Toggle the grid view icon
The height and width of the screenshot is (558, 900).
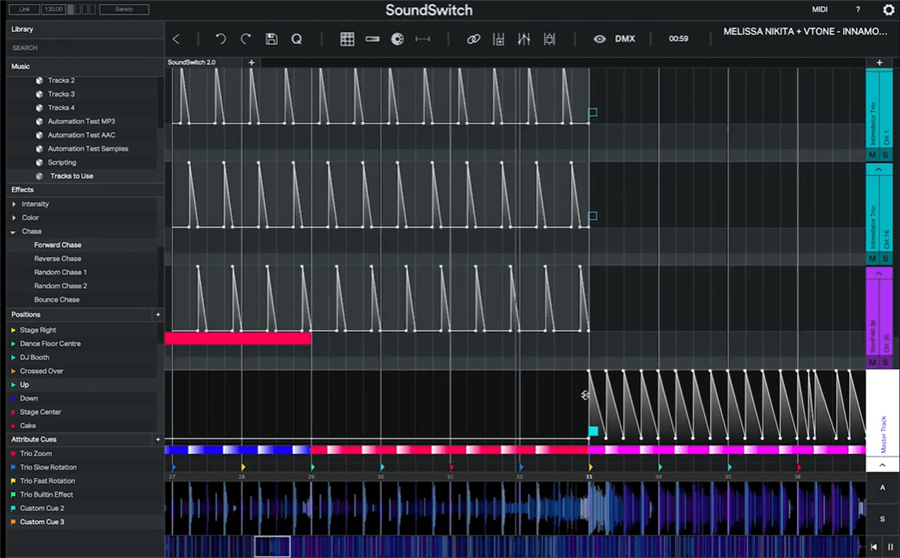pos(347,39)
